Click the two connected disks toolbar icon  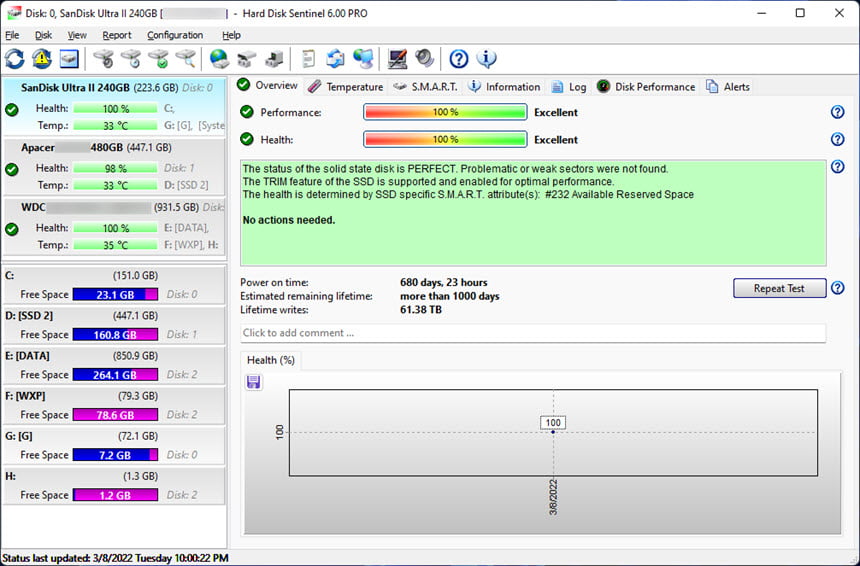(246, 59)
